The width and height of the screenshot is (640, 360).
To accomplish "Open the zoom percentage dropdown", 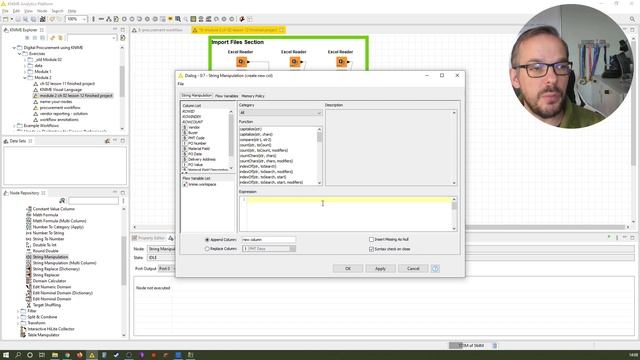I will coord(84,19).
